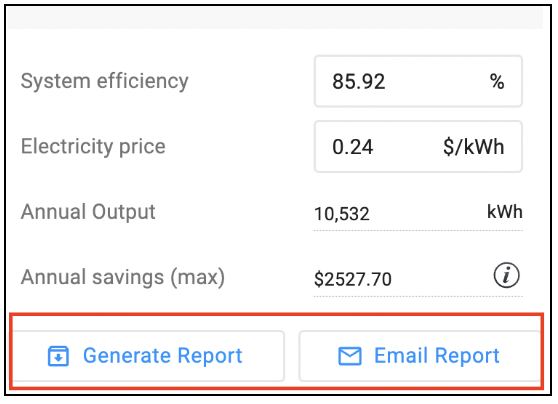Click the $/kWh unit label

[x=474, y=147]
